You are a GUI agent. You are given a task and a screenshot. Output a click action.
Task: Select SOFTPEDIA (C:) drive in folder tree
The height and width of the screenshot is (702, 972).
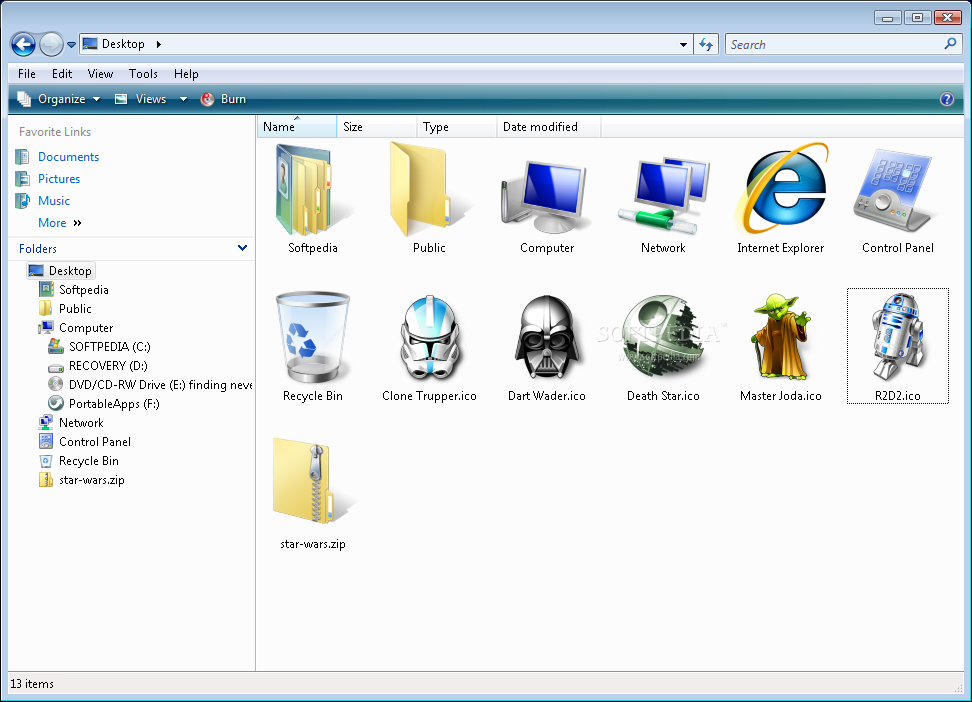(x=109, y=347)
